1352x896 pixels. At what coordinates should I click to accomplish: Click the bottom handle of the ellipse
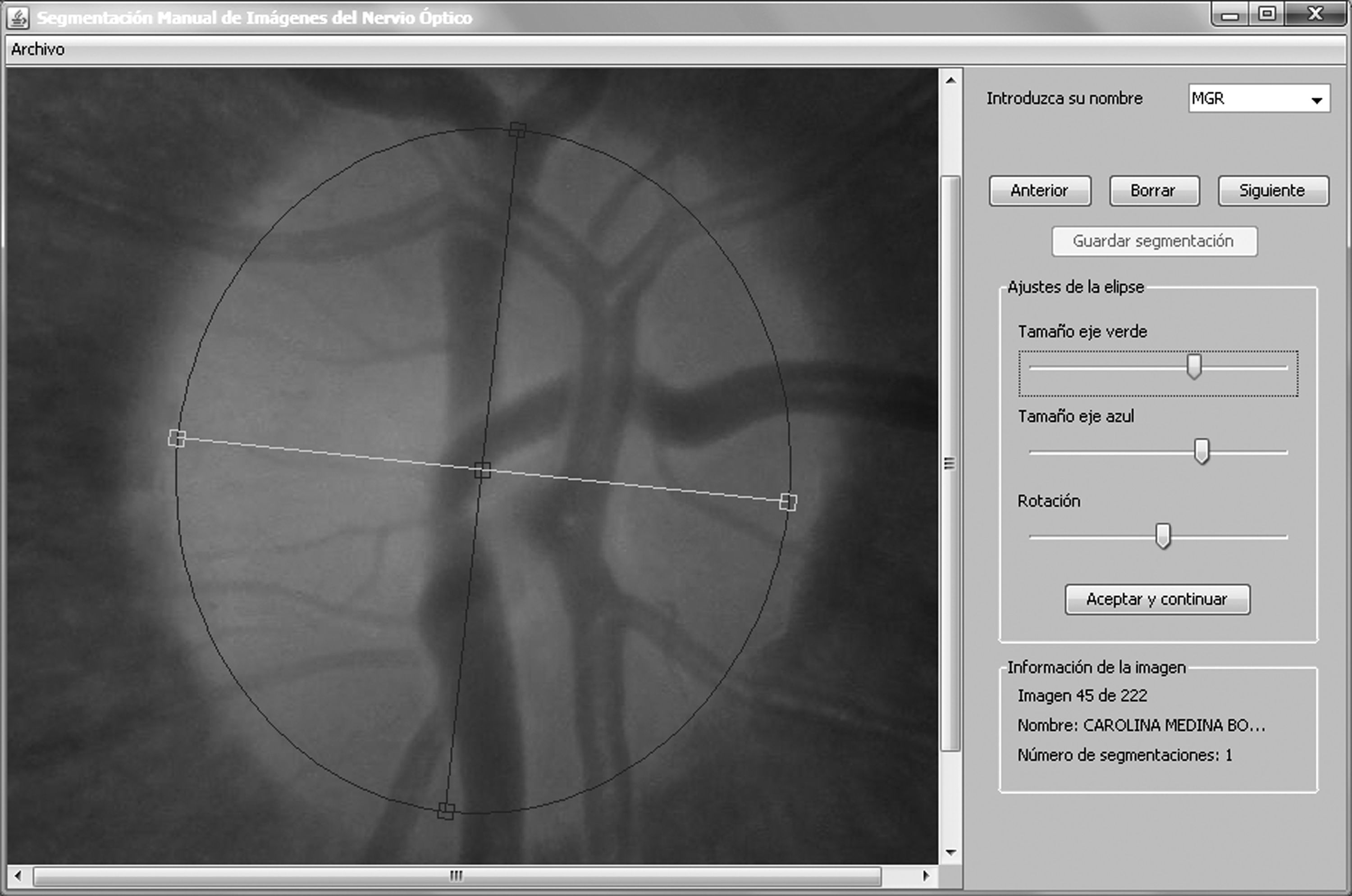[446, 810]
